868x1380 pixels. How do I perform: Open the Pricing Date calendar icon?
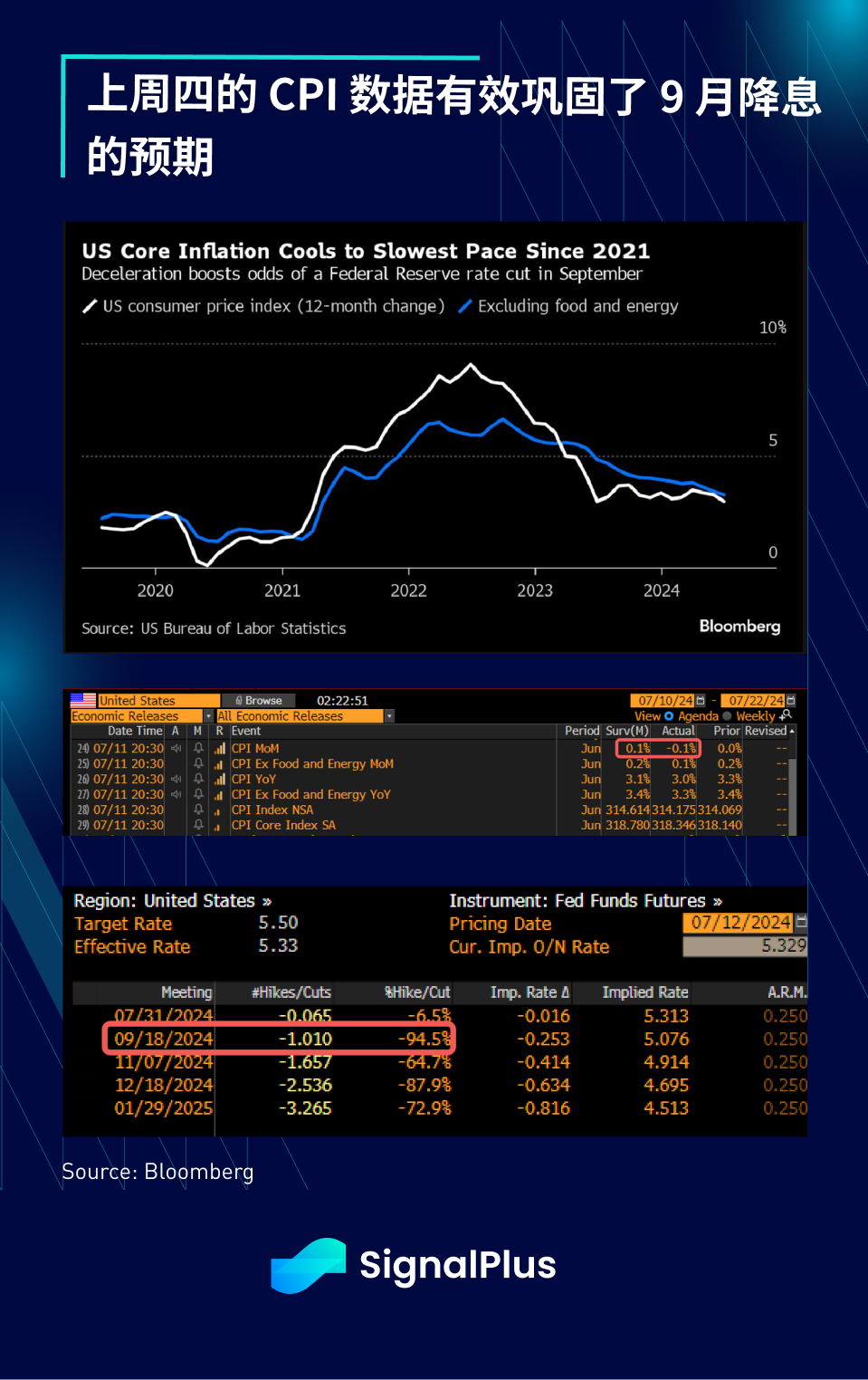click(x=801, y=922)
